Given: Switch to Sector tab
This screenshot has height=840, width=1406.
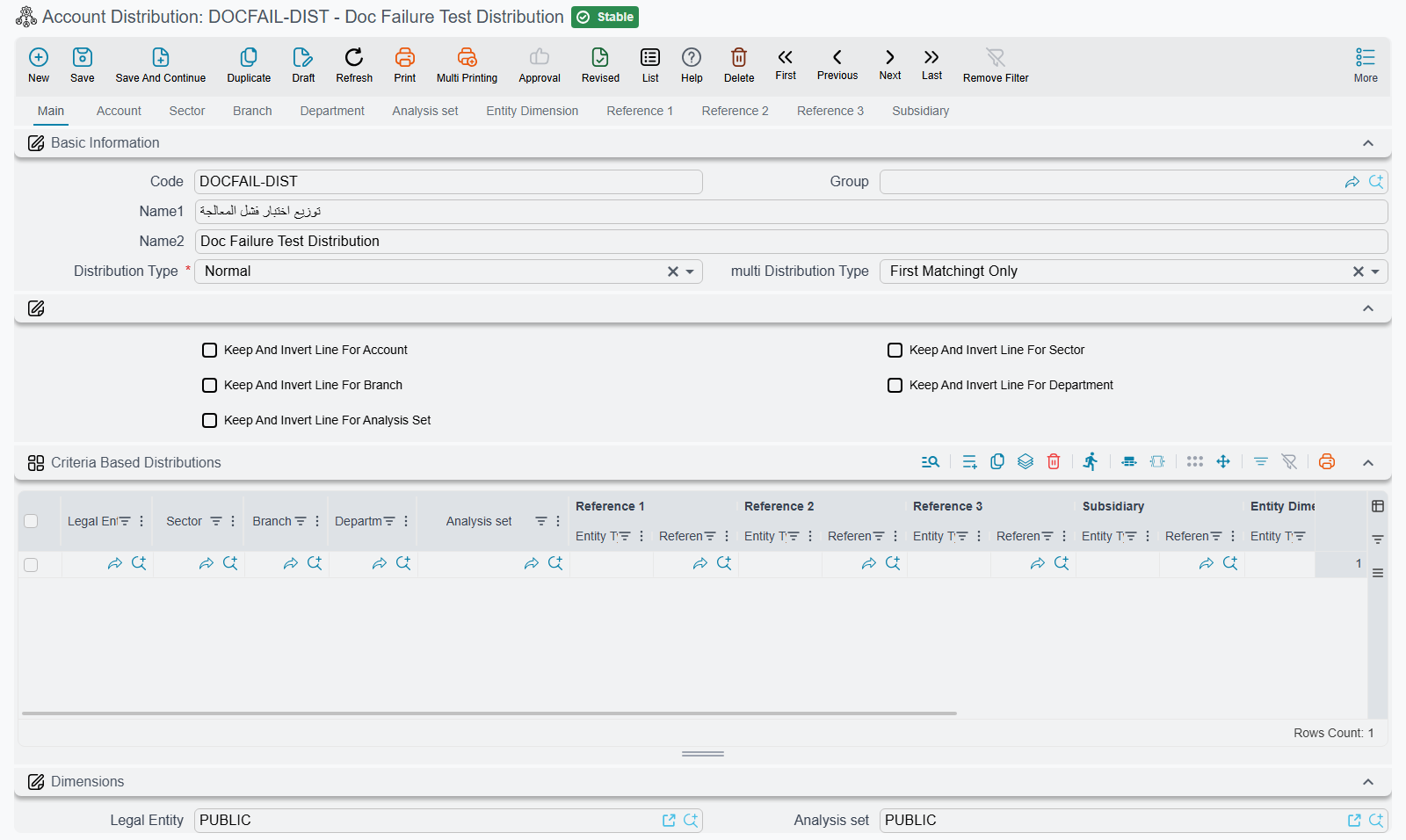Looking at the screenshot, I should point(187,111).
